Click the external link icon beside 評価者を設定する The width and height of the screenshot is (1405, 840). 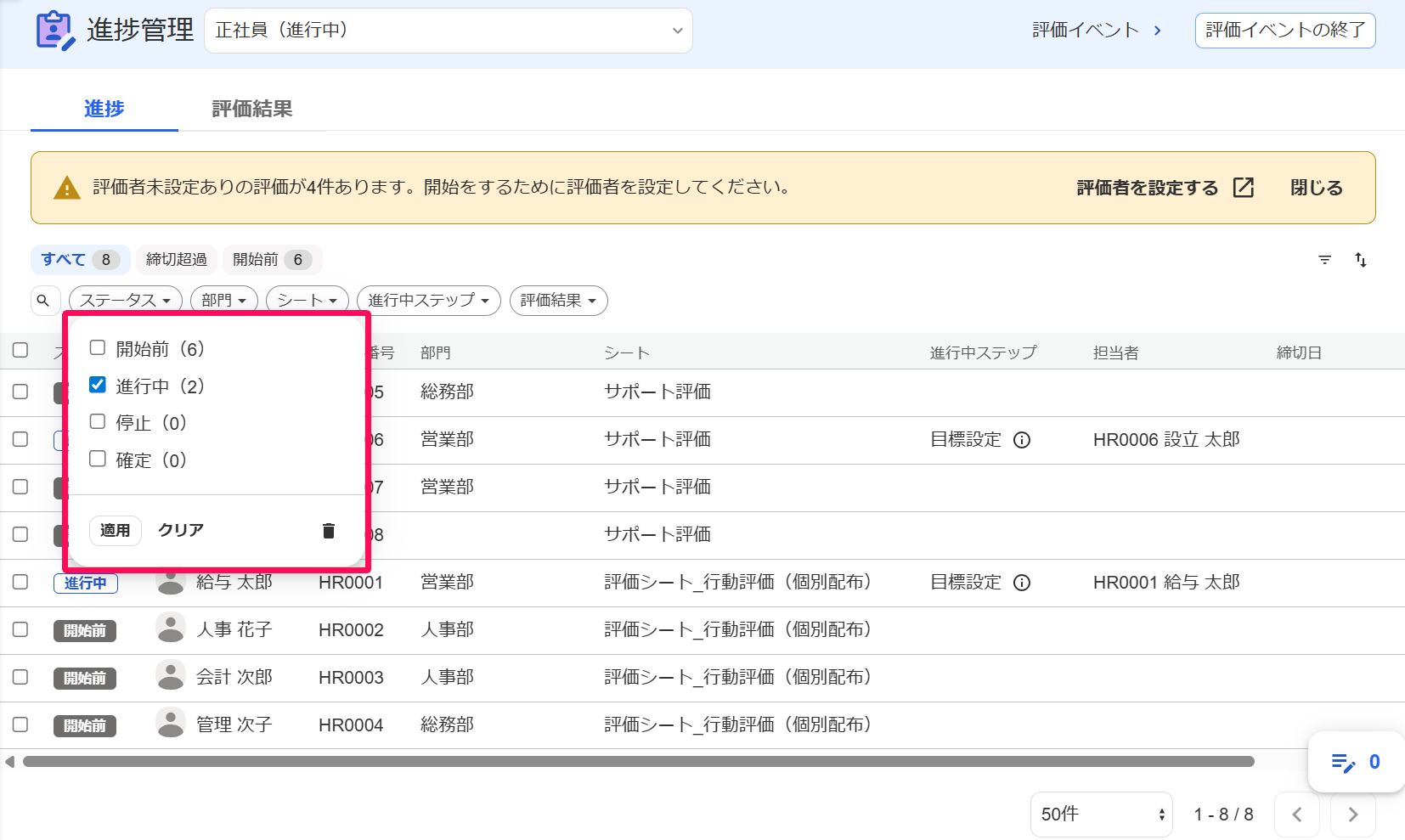[x=1244, y=188]
